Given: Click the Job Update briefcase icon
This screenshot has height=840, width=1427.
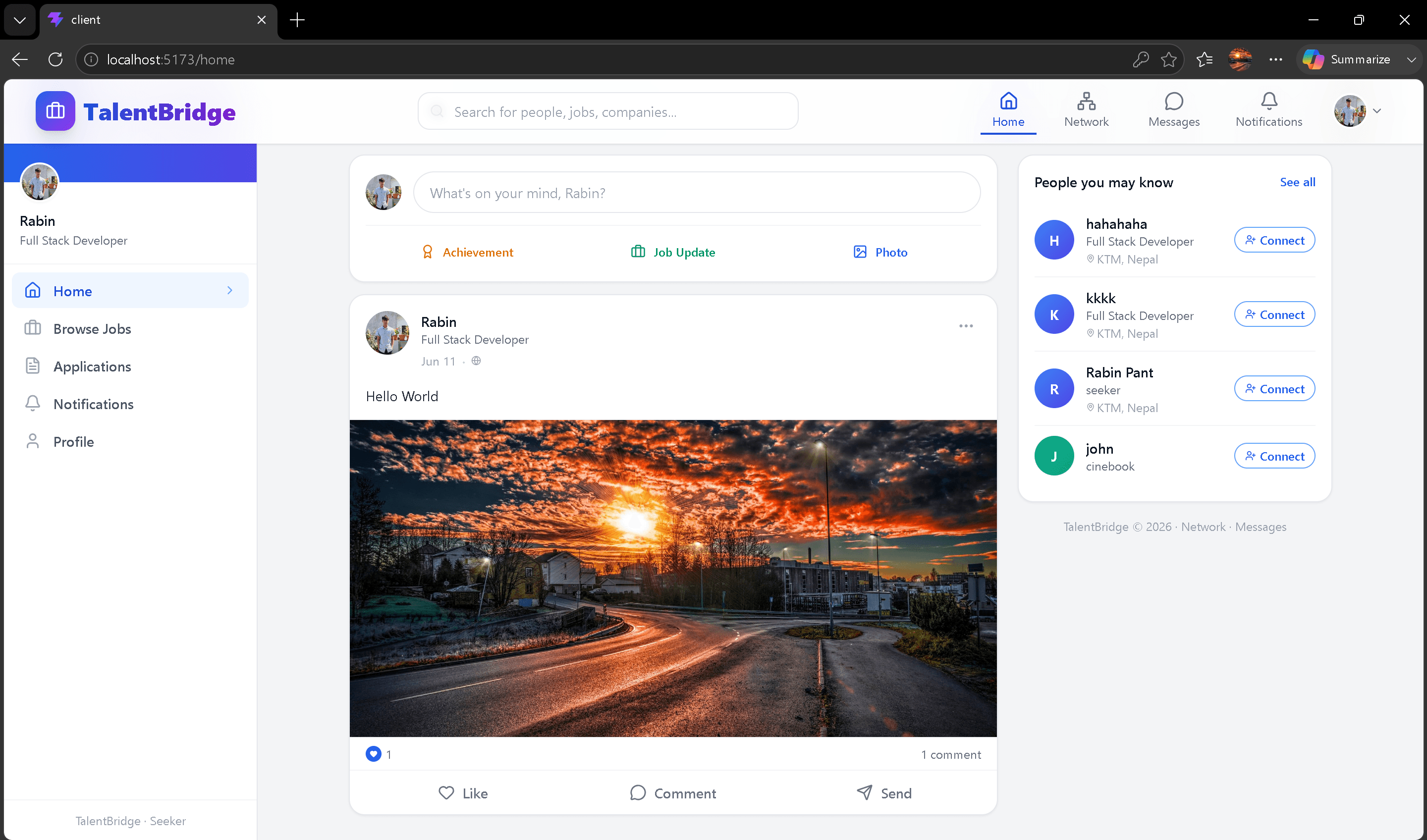Looking at the screenshot, I should point(638,251).
